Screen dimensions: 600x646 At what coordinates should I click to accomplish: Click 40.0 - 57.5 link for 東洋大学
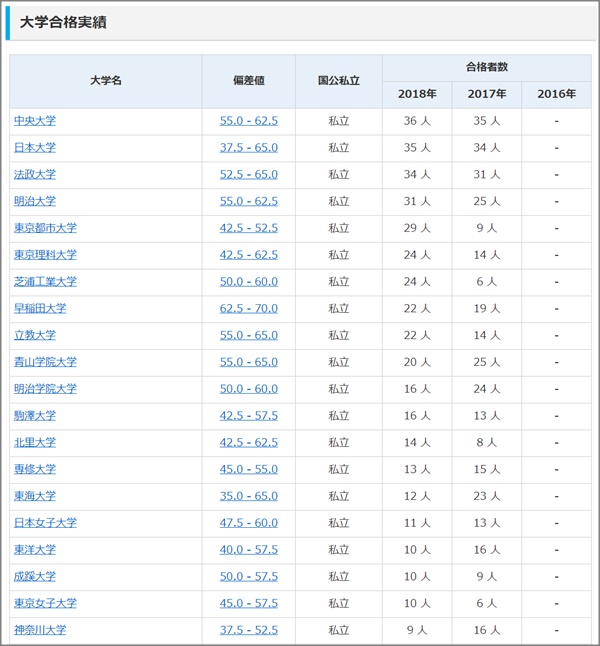[248, 549]
